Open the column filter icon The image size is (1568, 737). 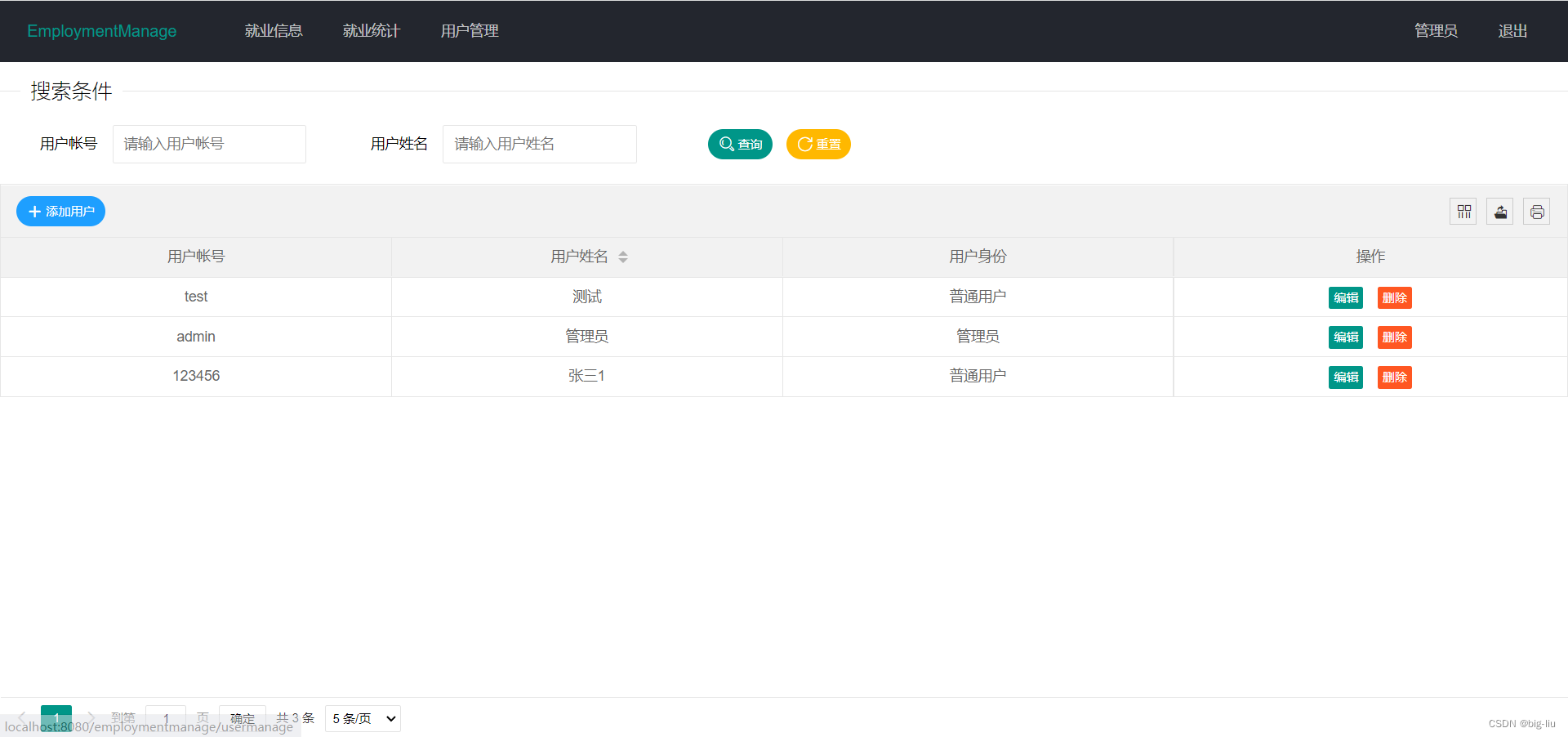(x=1463, y=212)
